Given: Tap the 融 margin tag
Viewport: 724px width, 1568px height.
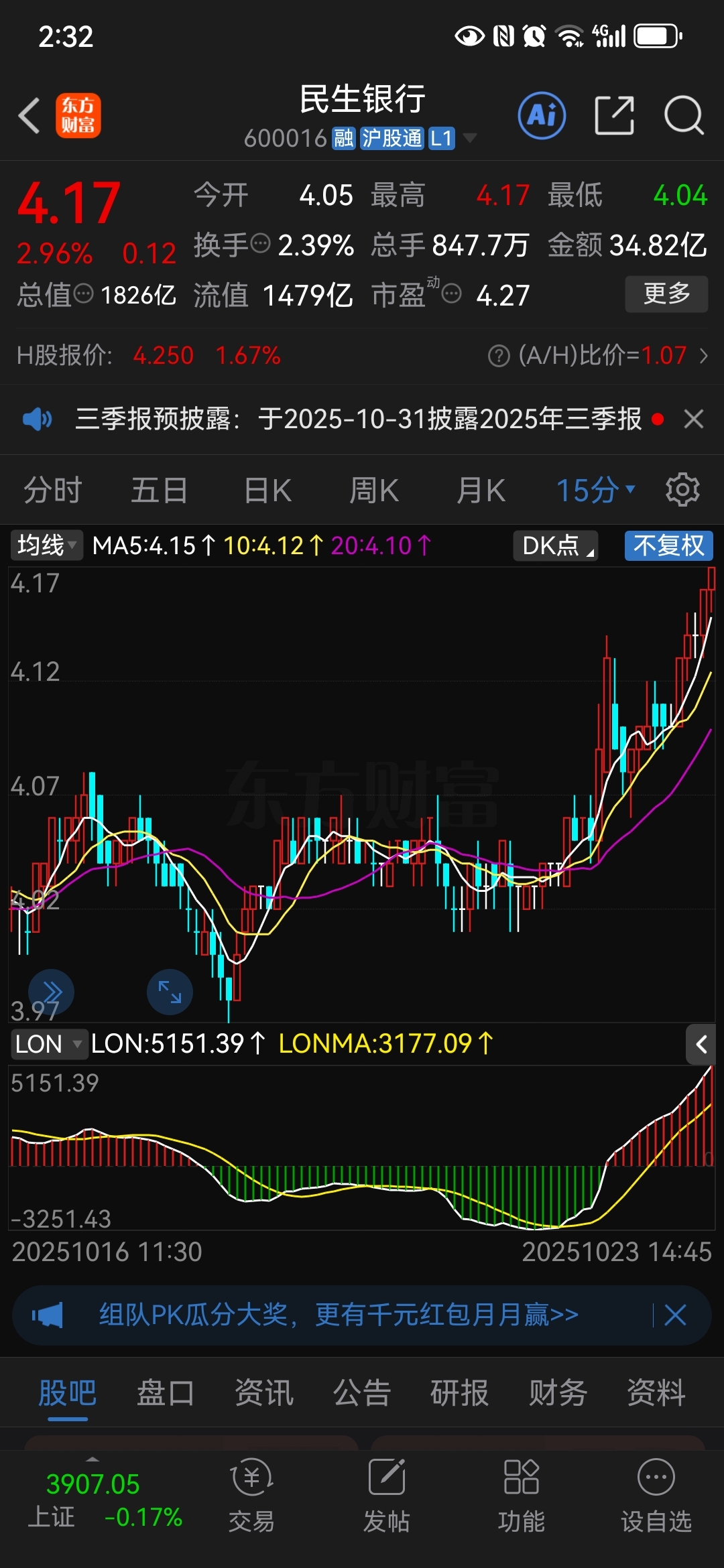Looking at the screenshot, I should [344, 139].
